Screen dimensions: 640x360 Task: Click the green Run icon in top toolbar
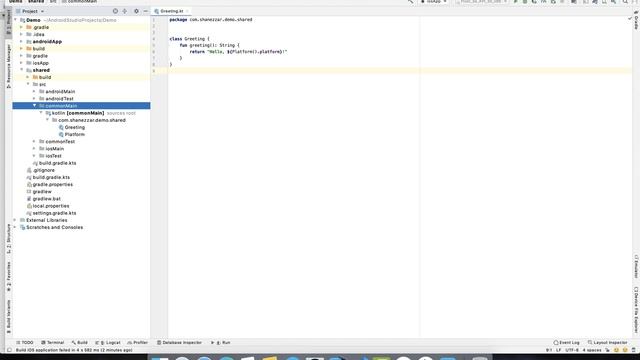(516, 2)
